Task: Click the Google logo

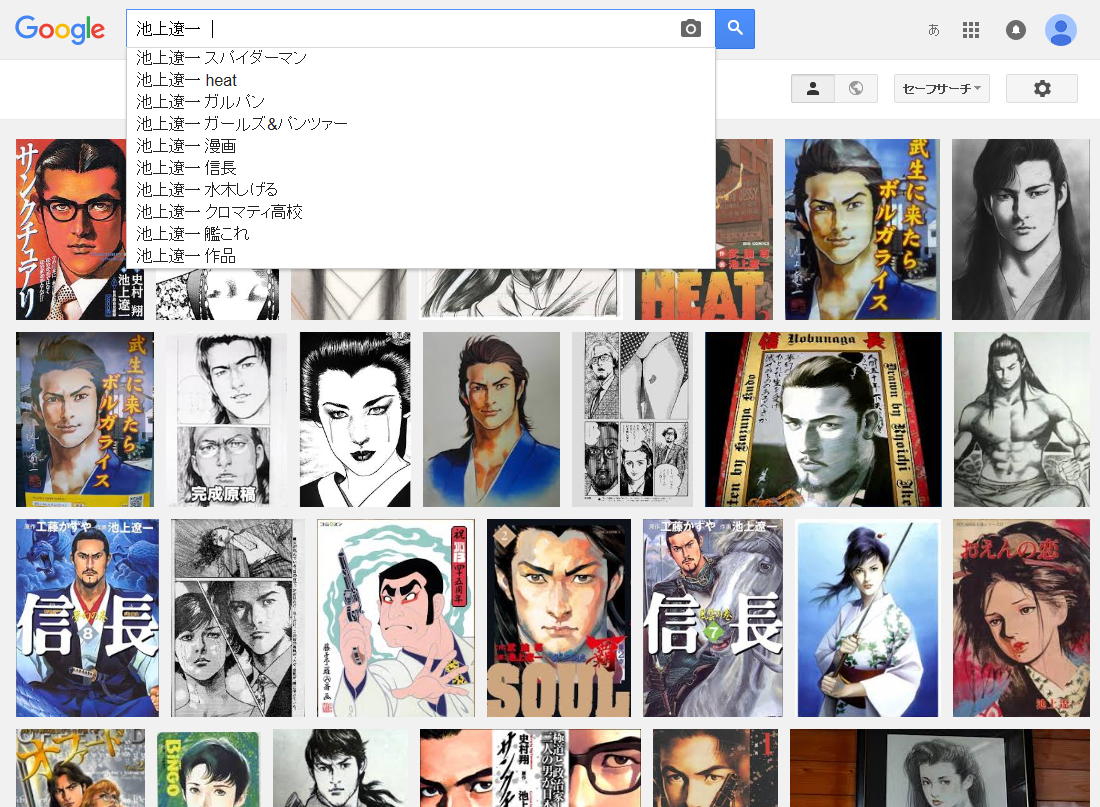Action: point(60,29)
